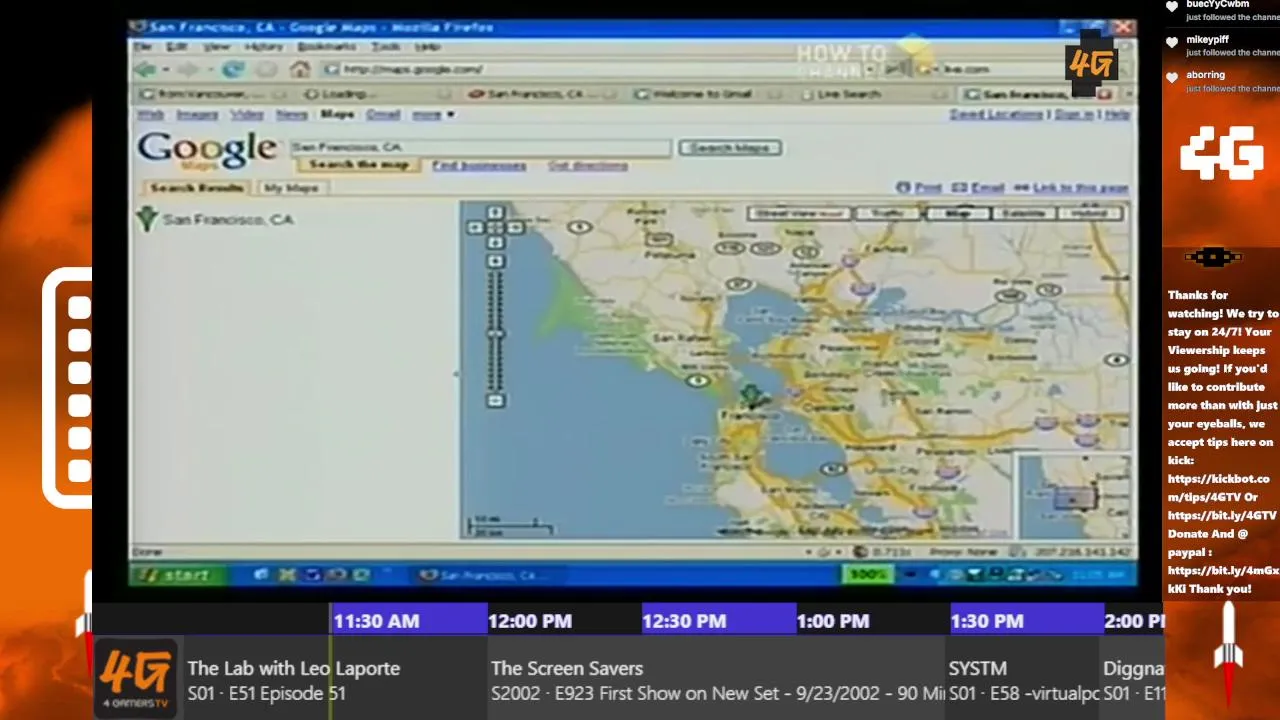Select The Screen Savers guide entry
This screenshot has width=1280, height=720.
[x=716, y=680]
